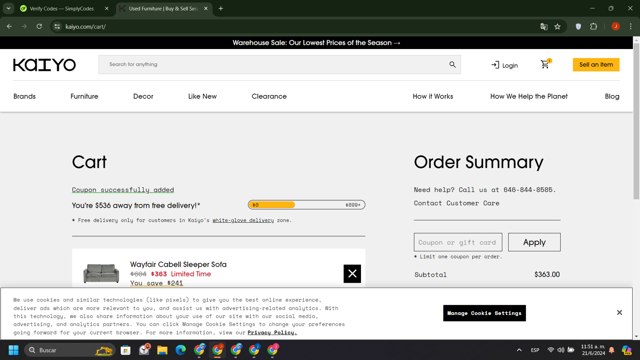Image resolution: width=640 pixels, height=360 pixels.
Task: Click the search magnifier icon
Action: pos(452,64)
